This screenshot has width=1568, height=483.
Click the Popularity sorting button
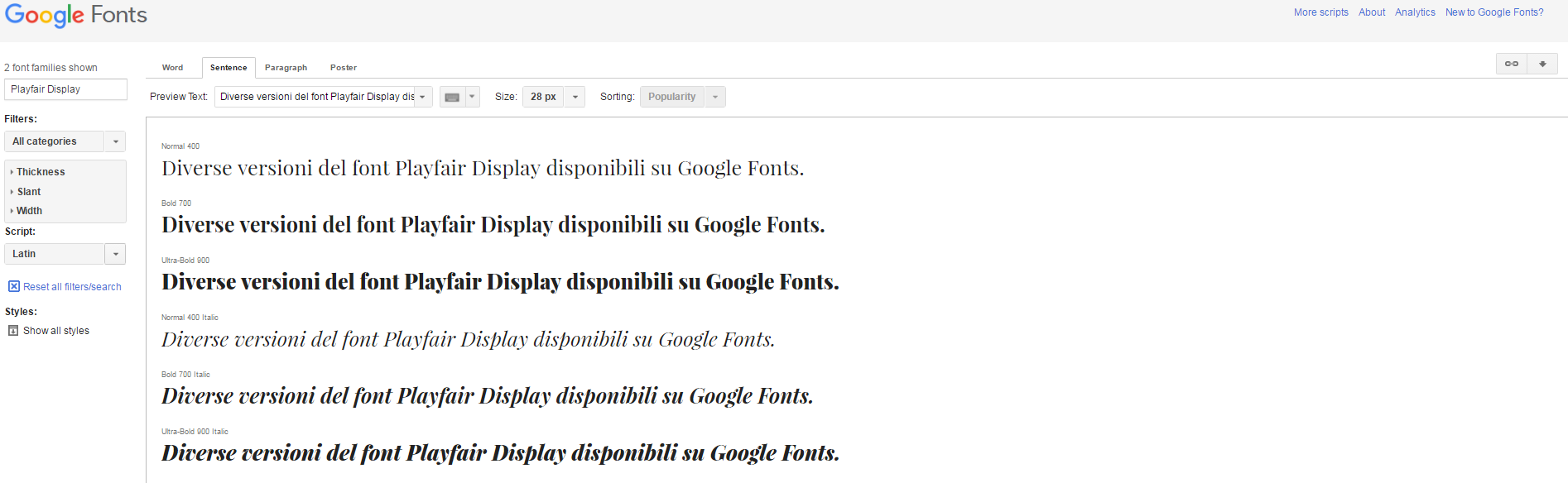coord(672,97)
